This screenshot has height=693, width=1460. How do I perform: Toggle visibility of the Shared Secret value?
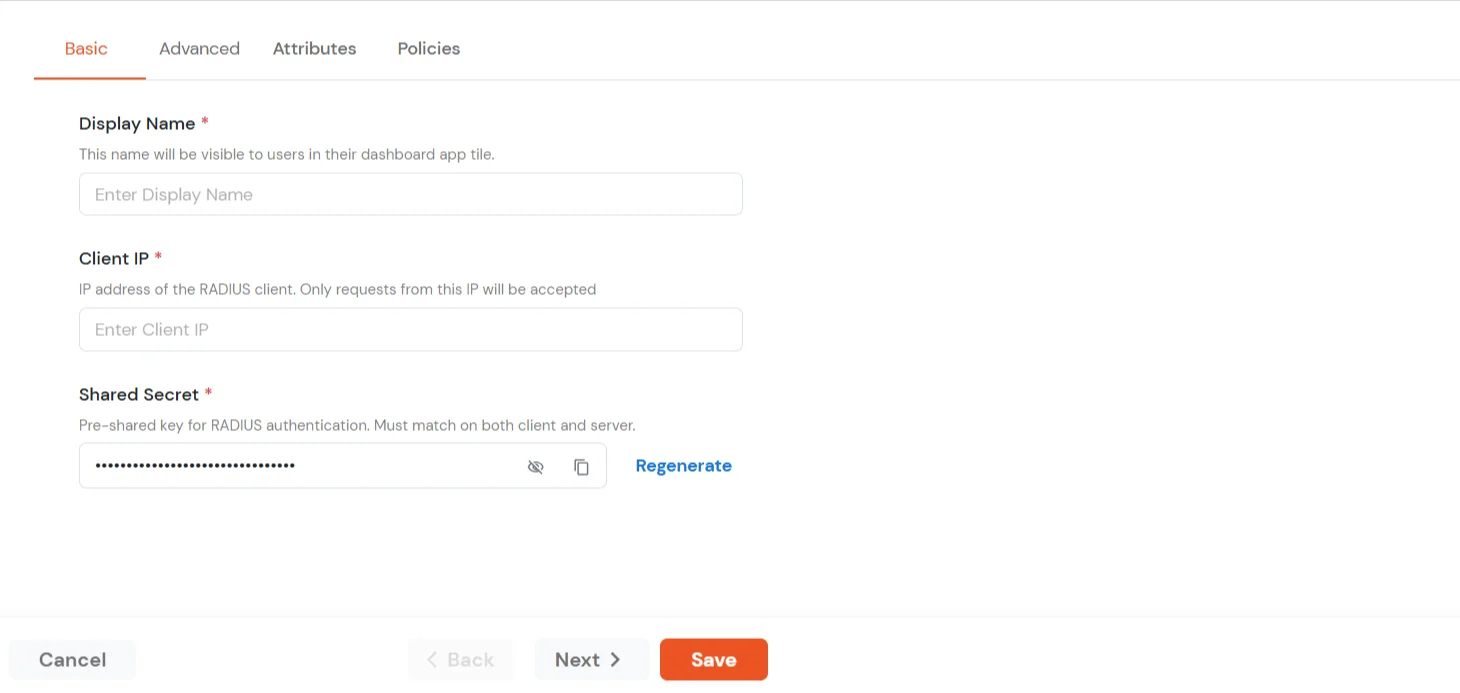[x=536, y=466]
